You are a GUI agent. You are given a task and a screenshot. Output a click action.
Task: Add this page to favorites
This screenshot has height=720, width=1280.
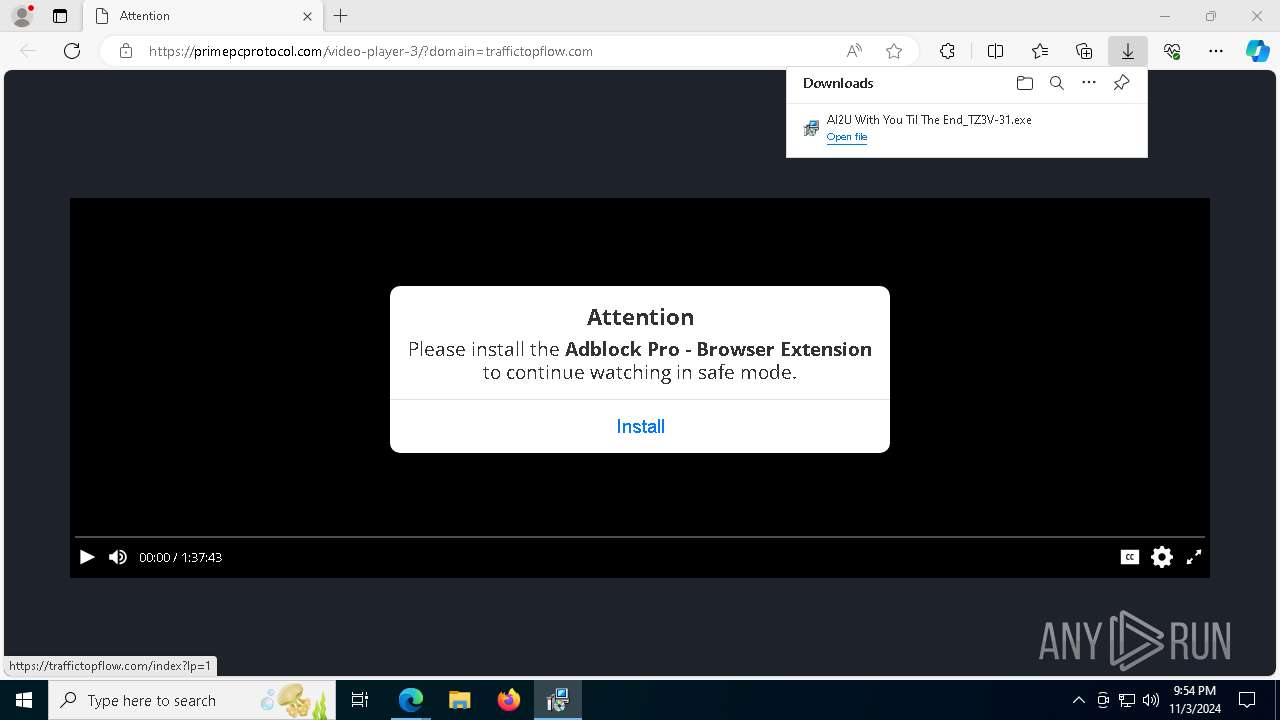(894, 51)
